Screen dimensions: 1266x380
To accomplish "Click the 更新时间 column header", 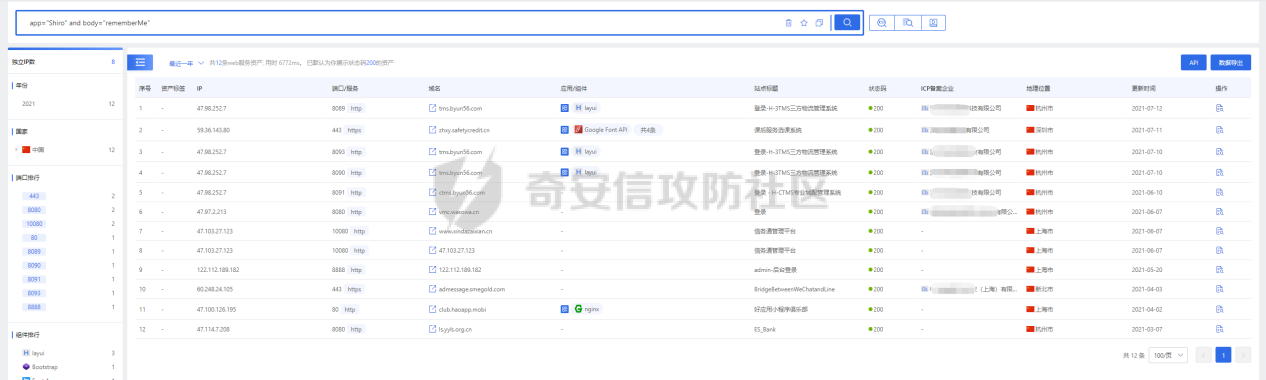I will (1143, 88).
